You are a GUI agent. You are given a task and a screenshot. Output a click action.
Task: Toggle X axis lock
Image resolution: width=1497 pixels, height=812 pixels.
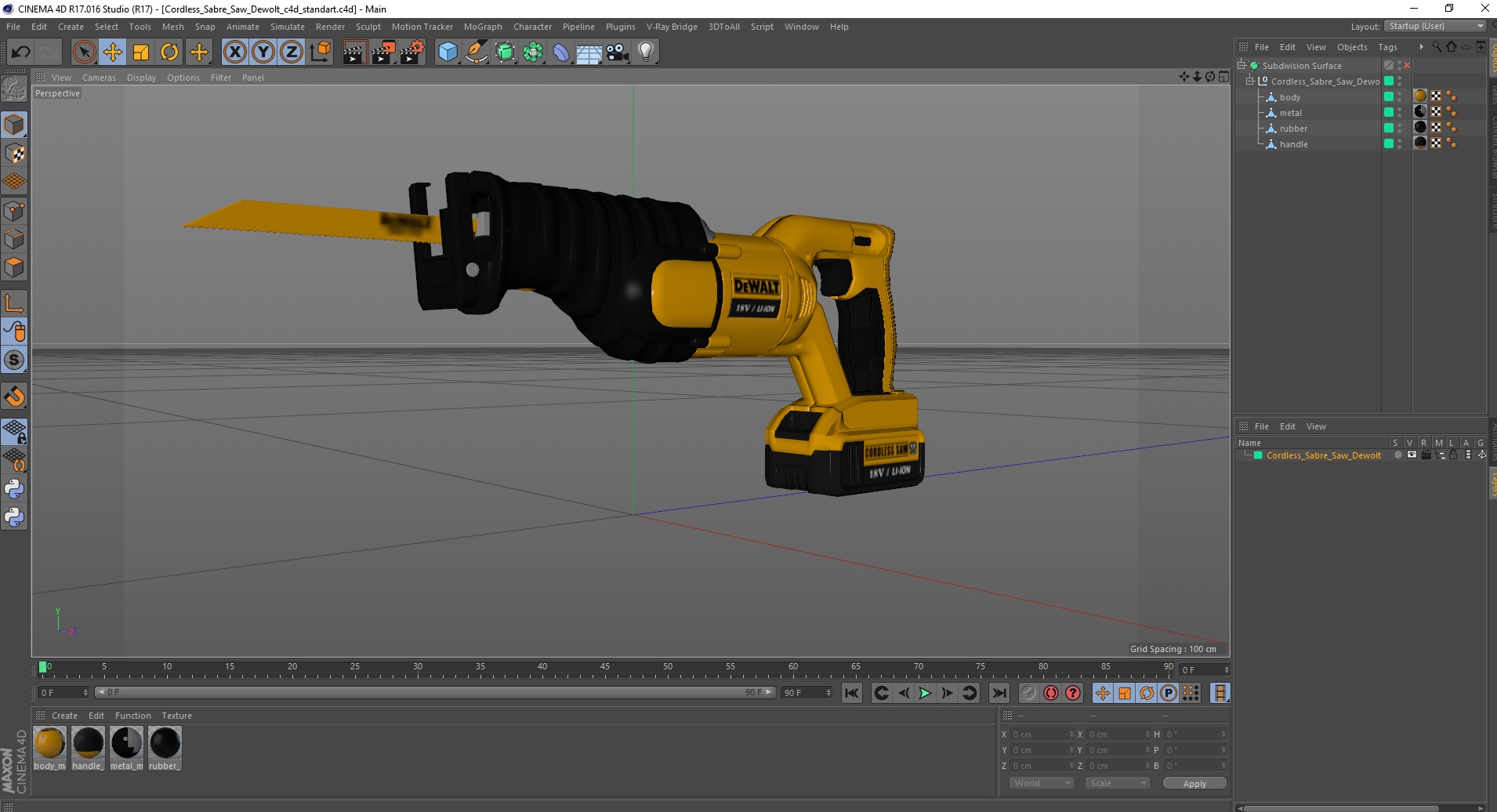pos(234,53)
